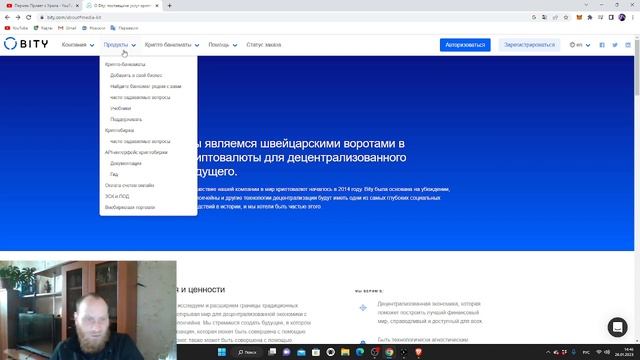Open the chat support widget
640x360 pixels.
[x=617, y=327]
